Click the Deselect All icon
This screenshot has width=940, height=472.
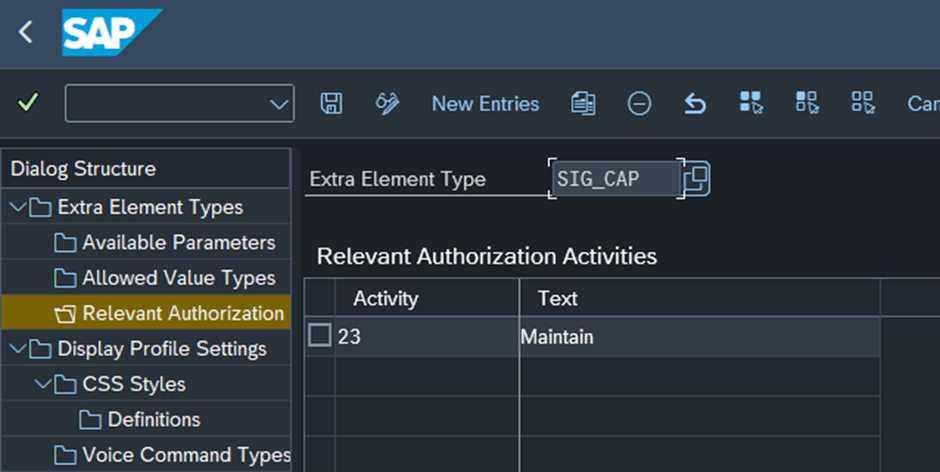pyautogui.click(x=862, y=103)
